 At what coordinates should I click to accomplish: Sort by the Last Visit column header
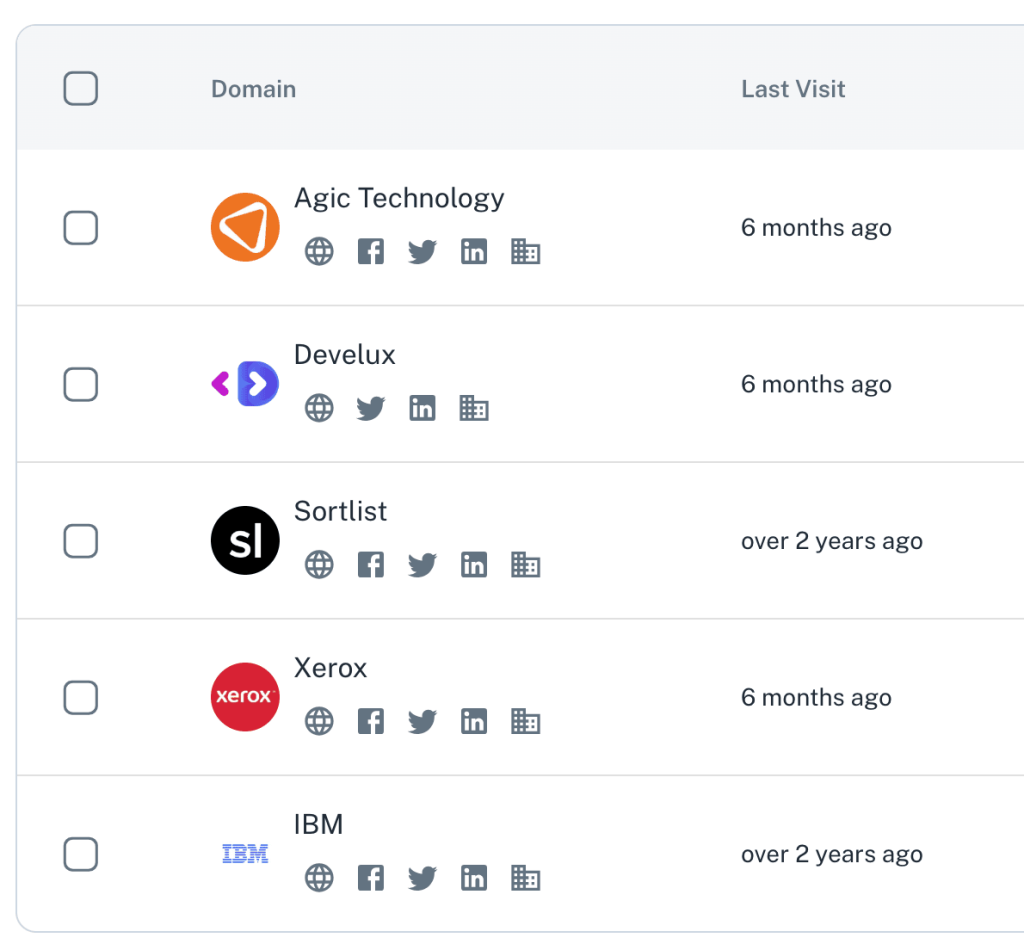click(793, 89)
